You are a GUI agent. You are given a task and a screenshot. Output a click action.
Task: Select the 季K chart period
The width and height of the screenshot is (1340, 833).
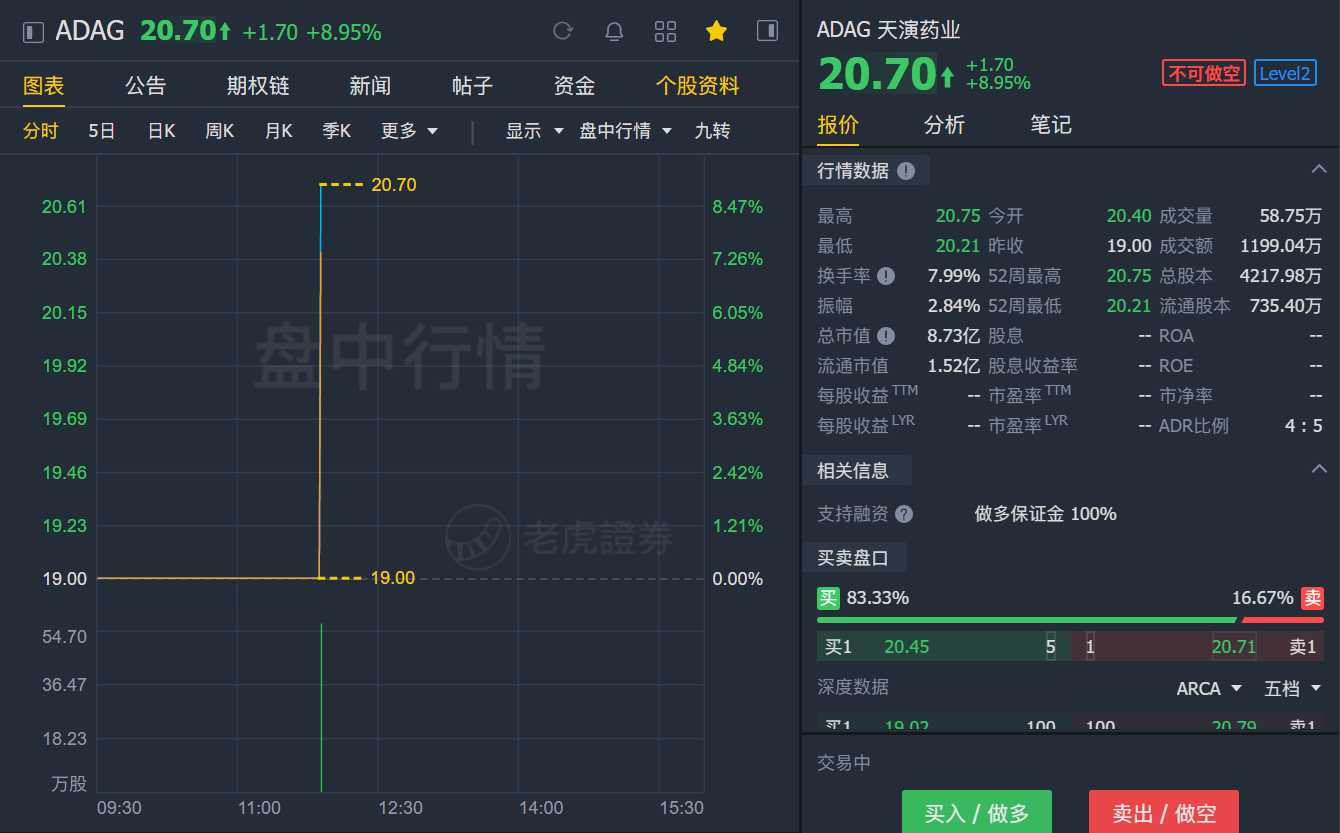click(x=337, y=131)
